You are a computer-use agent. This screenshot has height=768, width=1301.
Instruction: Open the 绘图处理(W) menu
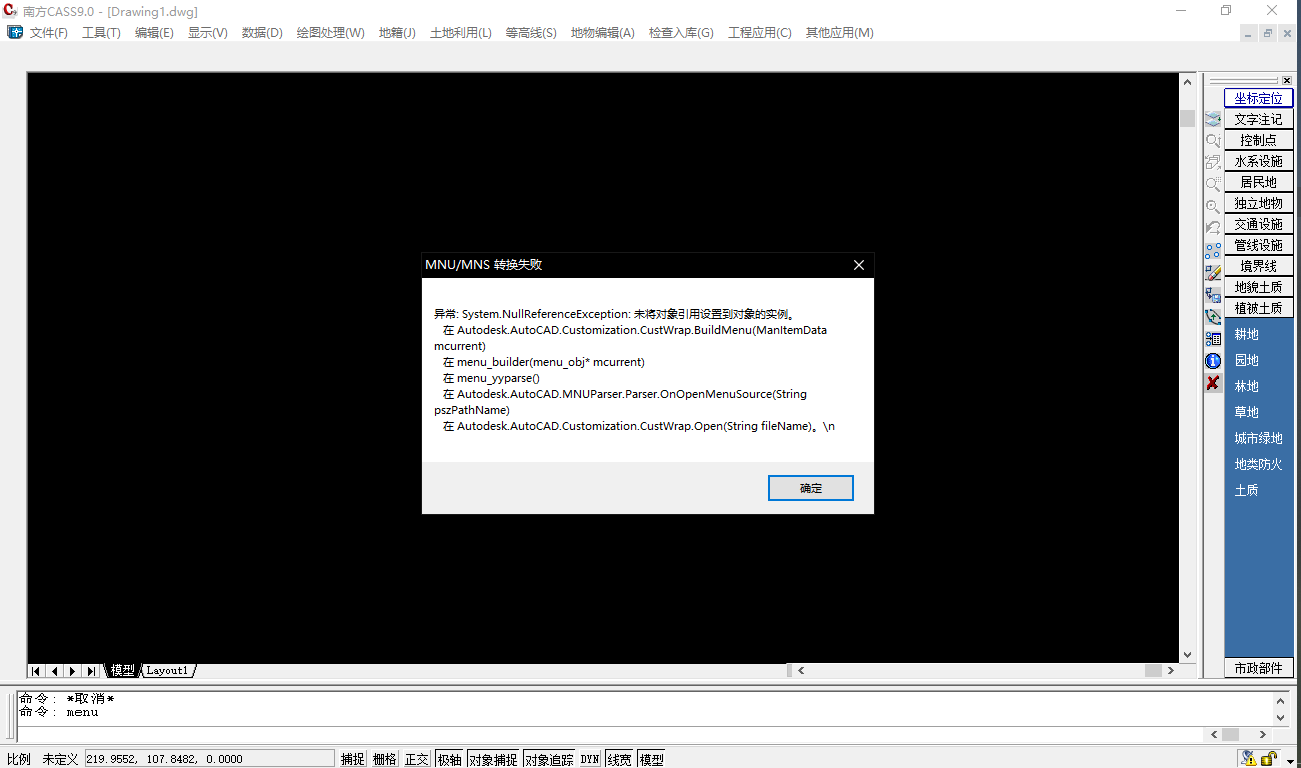click(x=330, y=33)
